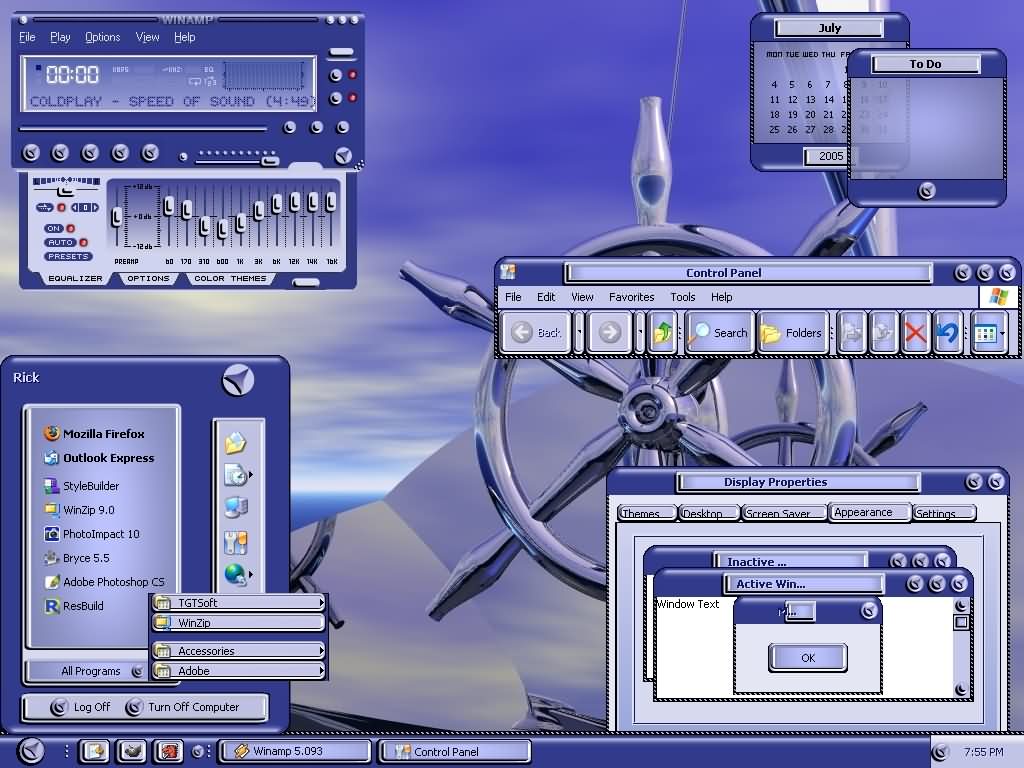The image size is (1024, 768).
Task: Launch PhotoImpact 10 from the Start menu
Action: pyautogui.click(x=91, y=534)
